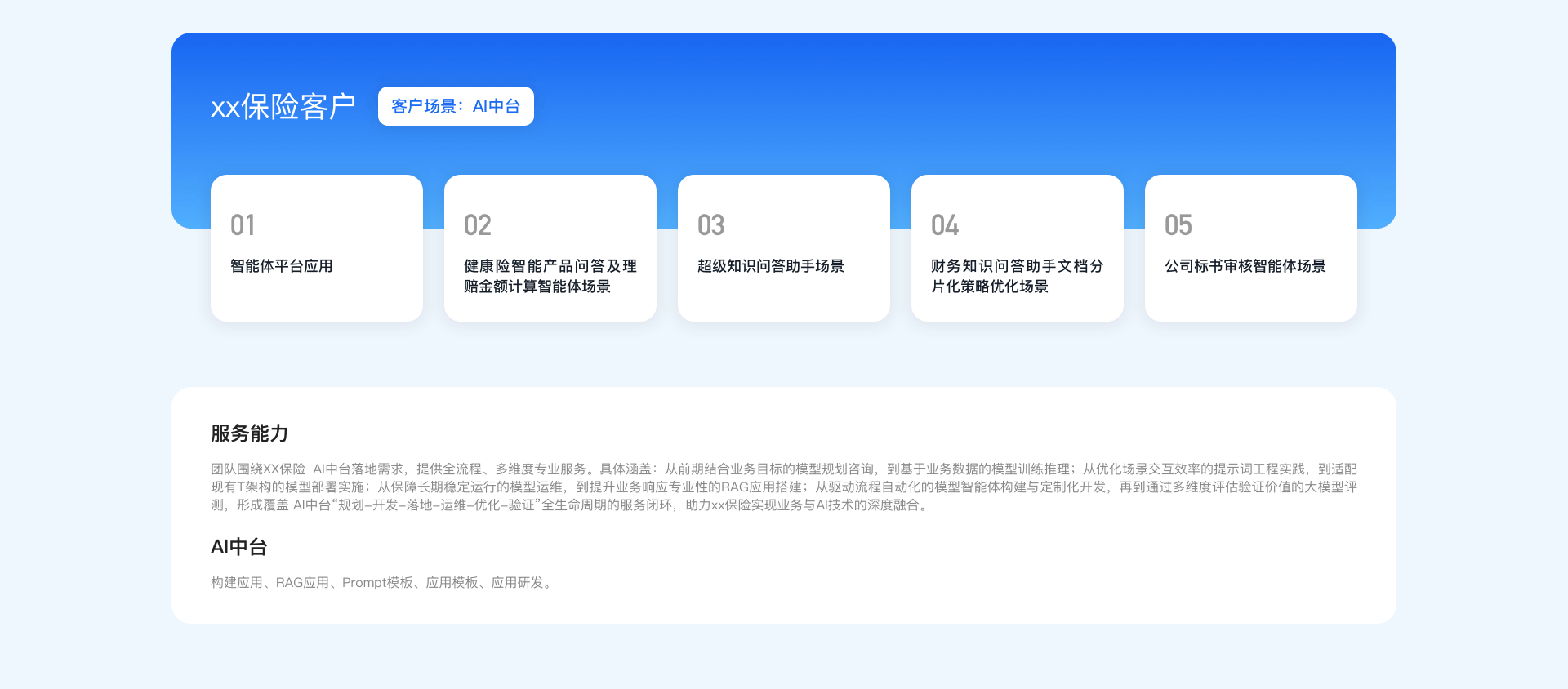Screen dimensions: 1568x689
Task: Select the 健康险智能产品问答及理赔金额计算 card title
Action: (x=550, y=276)
